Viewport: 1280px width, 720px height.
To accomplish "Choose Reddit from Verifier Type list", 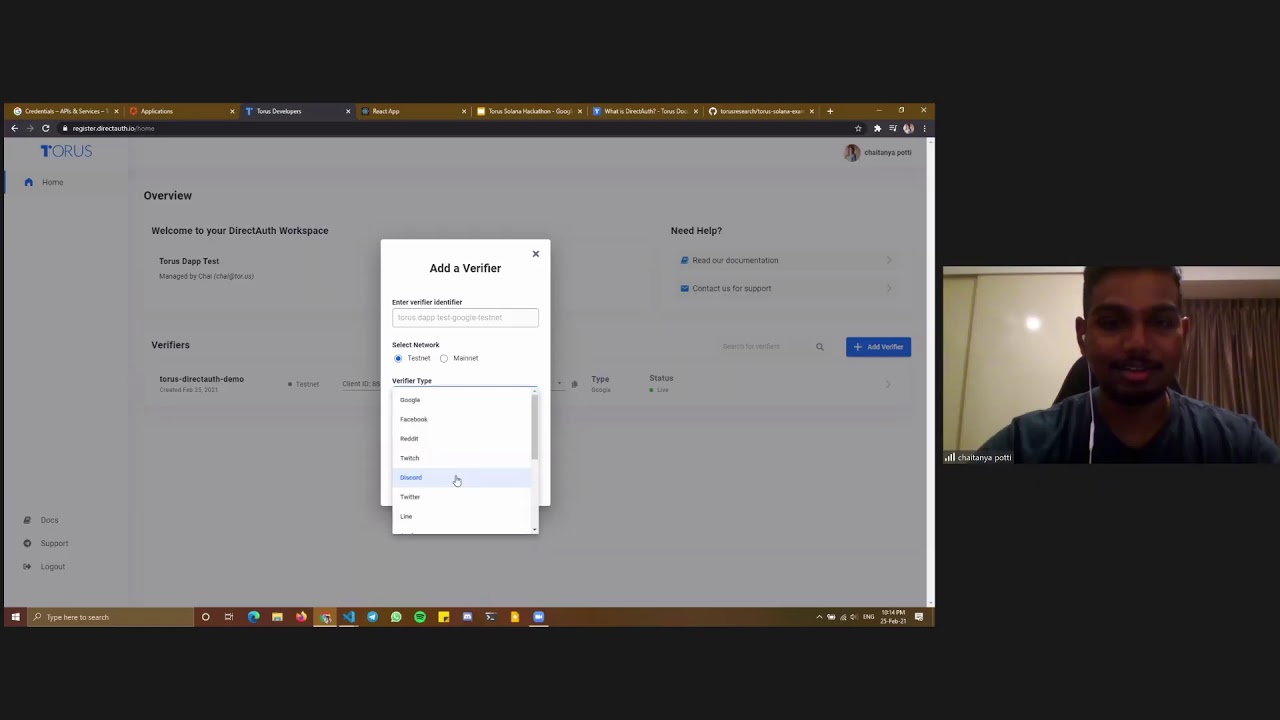I will pos(462,439).
